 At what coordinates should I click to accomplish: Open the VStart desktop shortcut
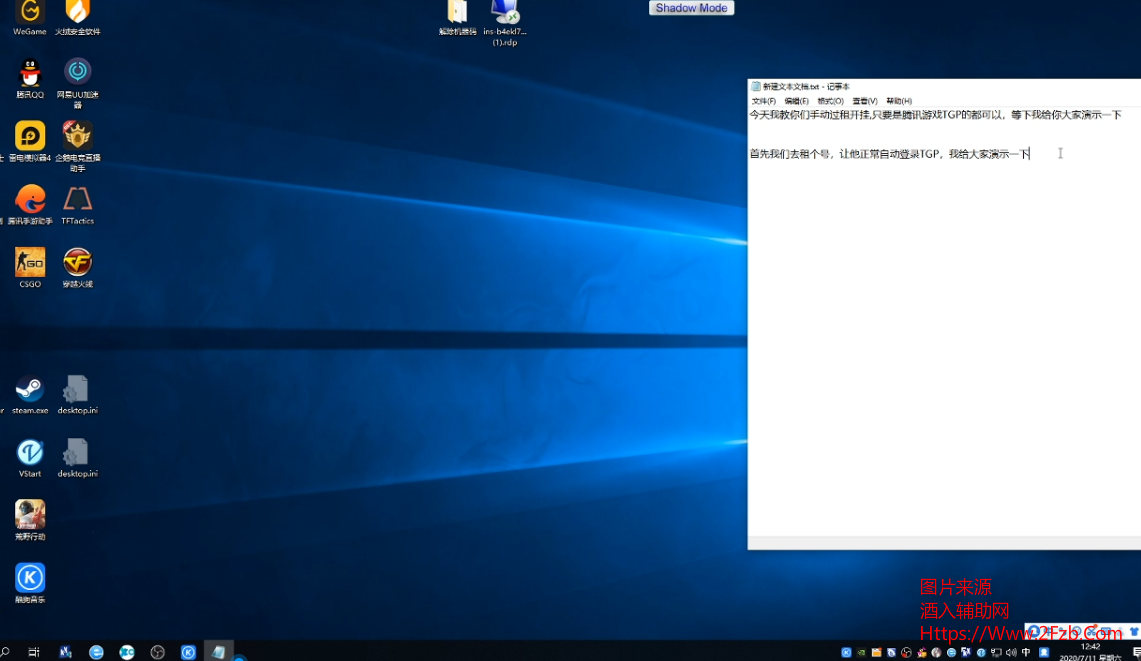click(x=30, y=458)
